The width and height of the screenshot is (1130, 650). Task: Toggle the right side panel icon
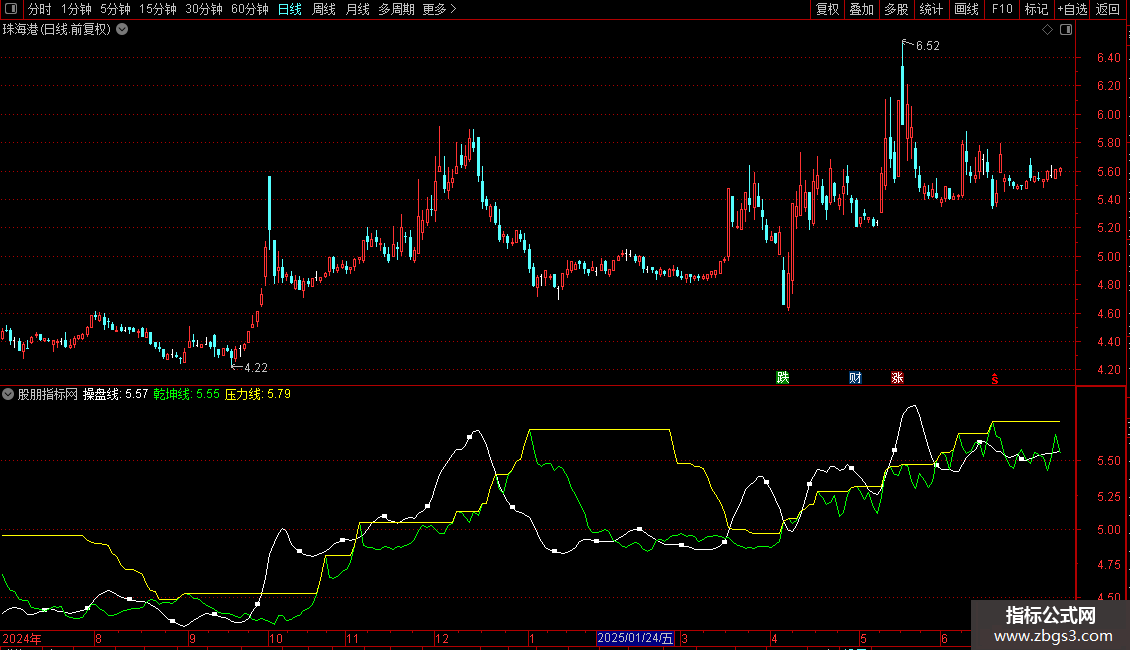1066,30
